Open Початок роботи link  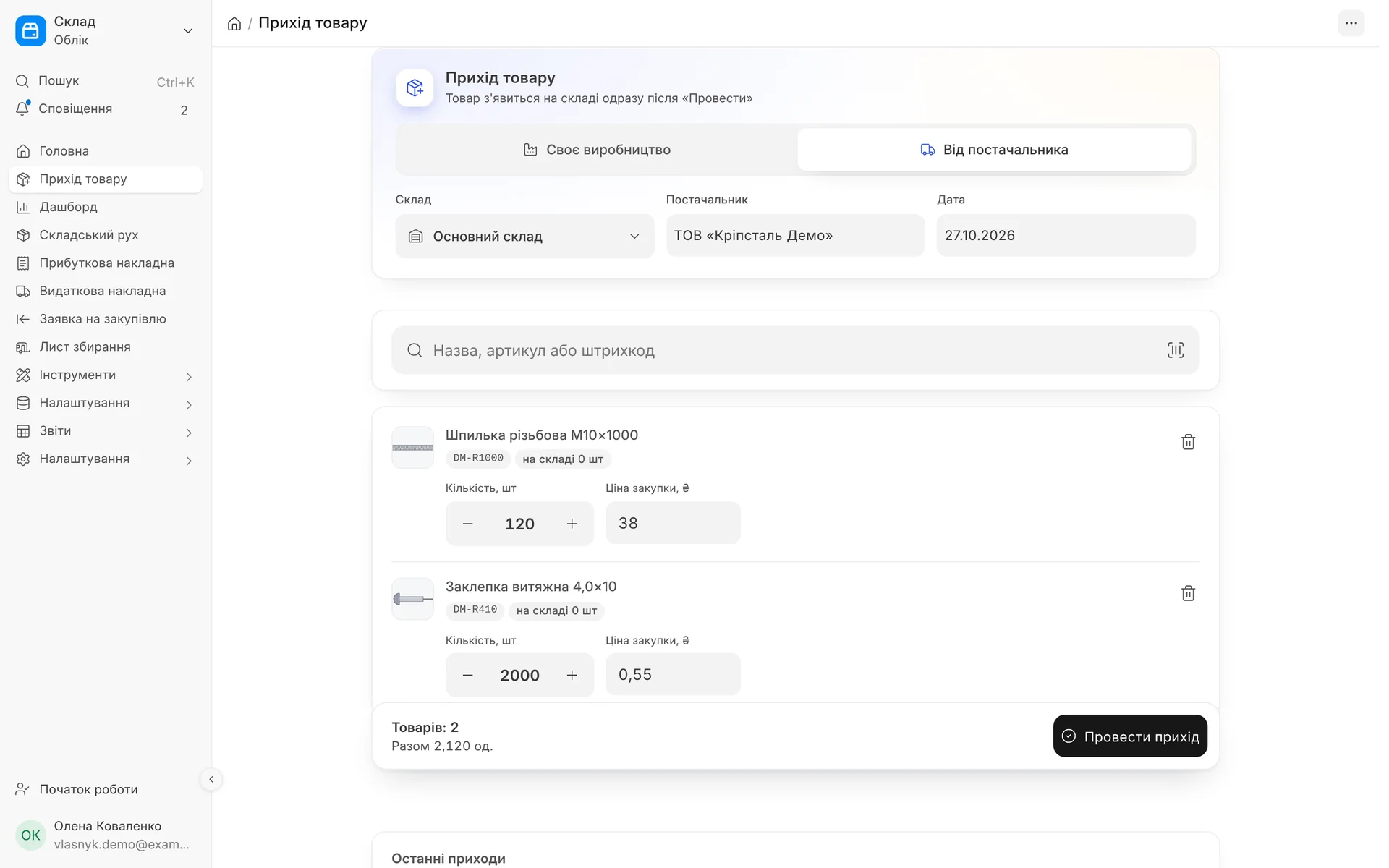pos(106,789)
